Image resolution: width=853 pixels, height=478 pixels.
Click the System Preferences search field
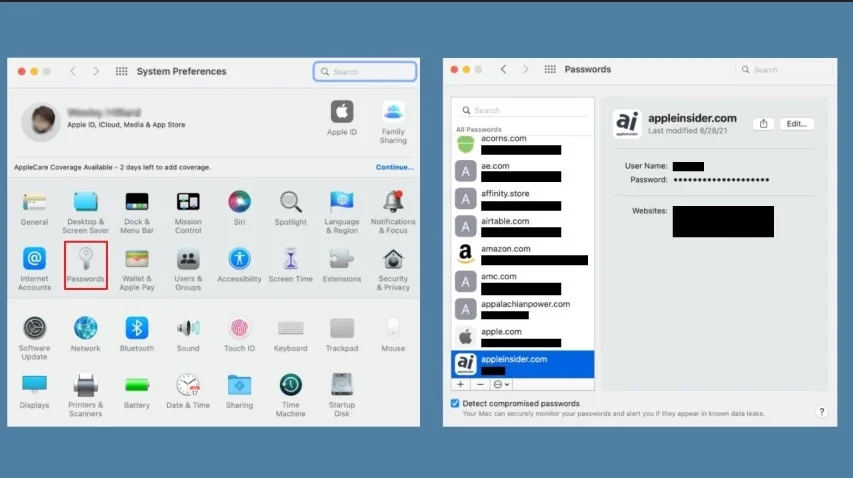pos(364,71)
